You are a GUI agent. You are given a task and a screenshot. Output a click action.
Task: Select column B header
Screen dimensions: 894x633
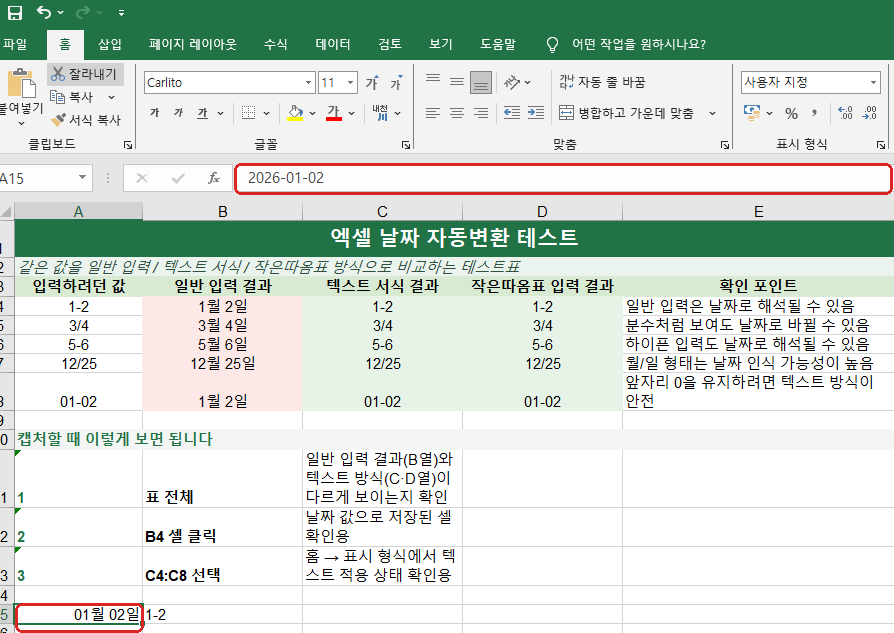point(222,212)
